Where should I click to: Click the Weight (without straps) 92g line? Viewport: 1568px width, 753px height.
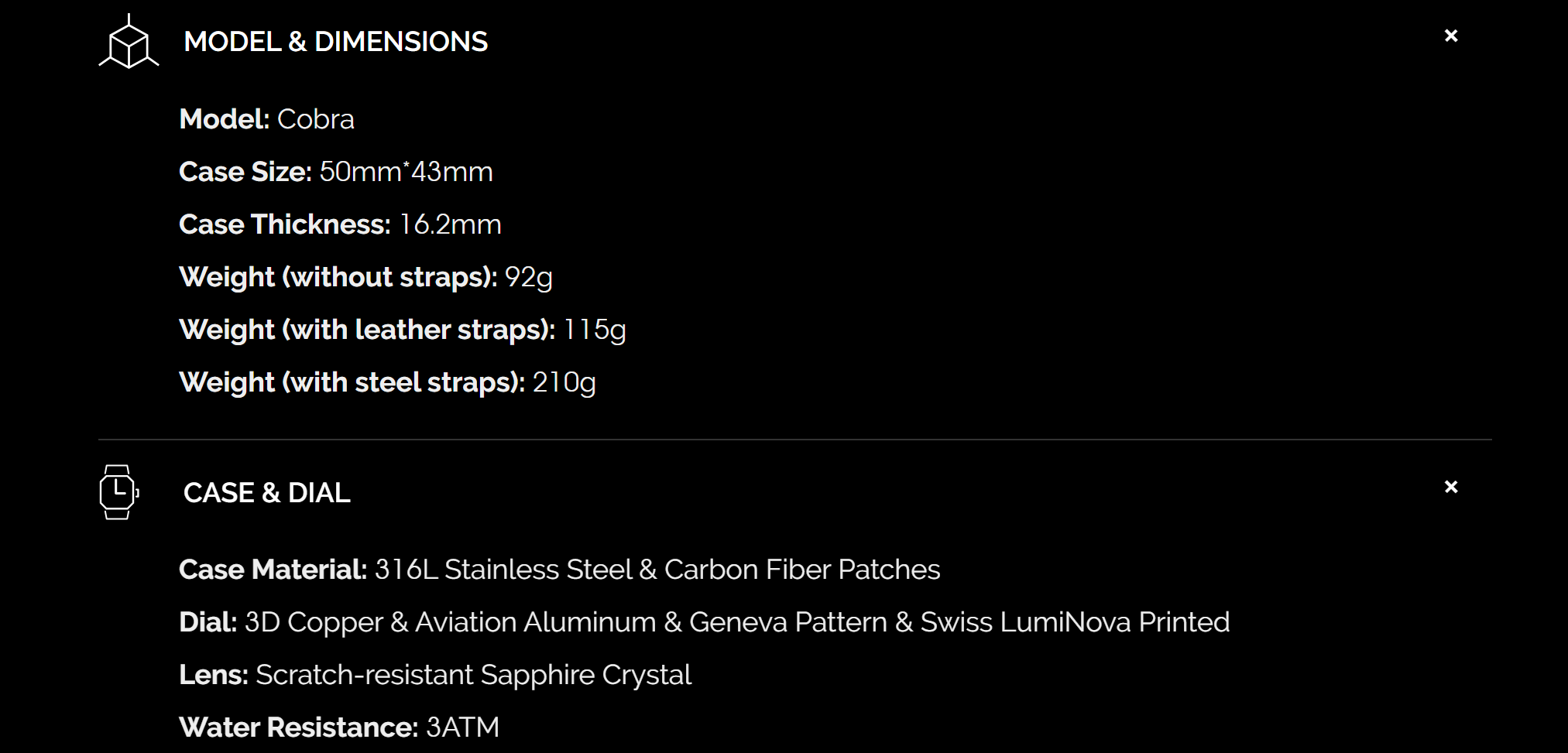(365, 277)
